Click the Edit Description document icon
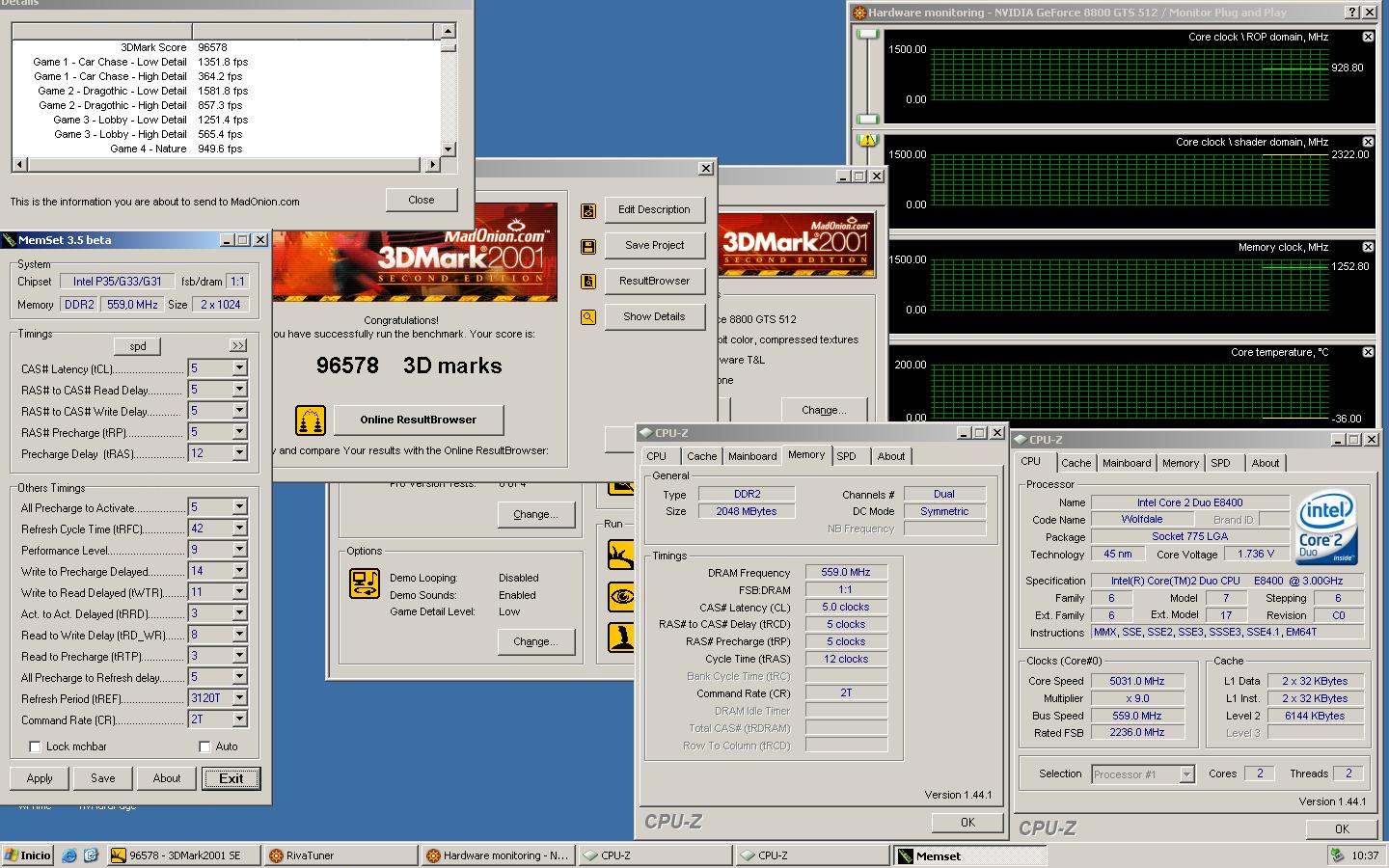Image resolution: width=1389 pixels, height=868 pixels. tap(588, 211)
